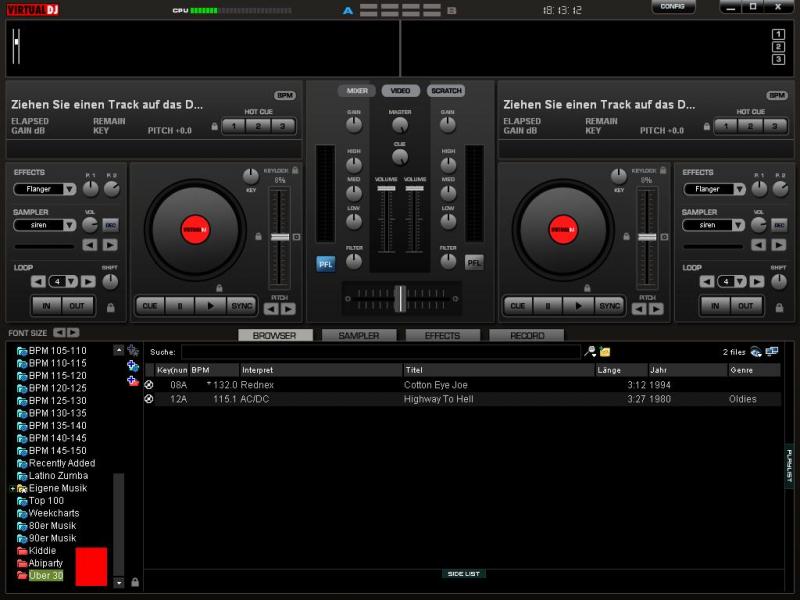Toggle the loop lock on left deck
The image size is (800, 600).
[x=110, y=307]
